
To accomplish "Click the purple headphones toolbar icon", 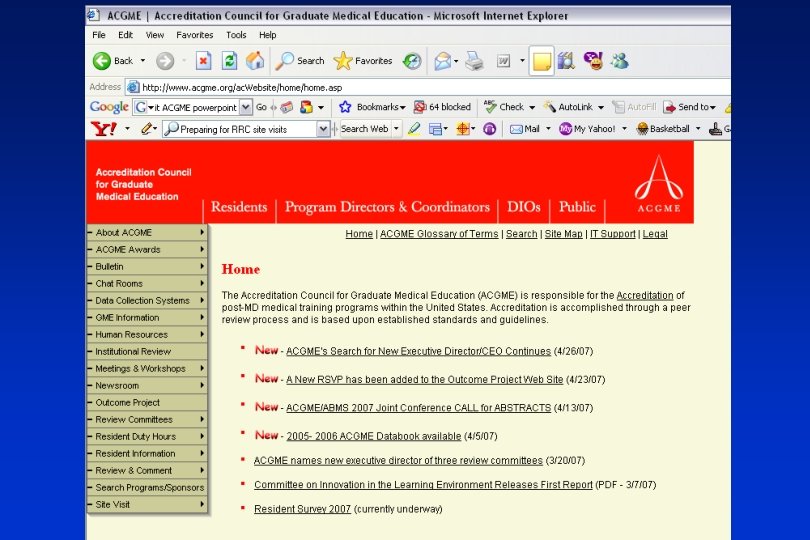I will (489, 129).
